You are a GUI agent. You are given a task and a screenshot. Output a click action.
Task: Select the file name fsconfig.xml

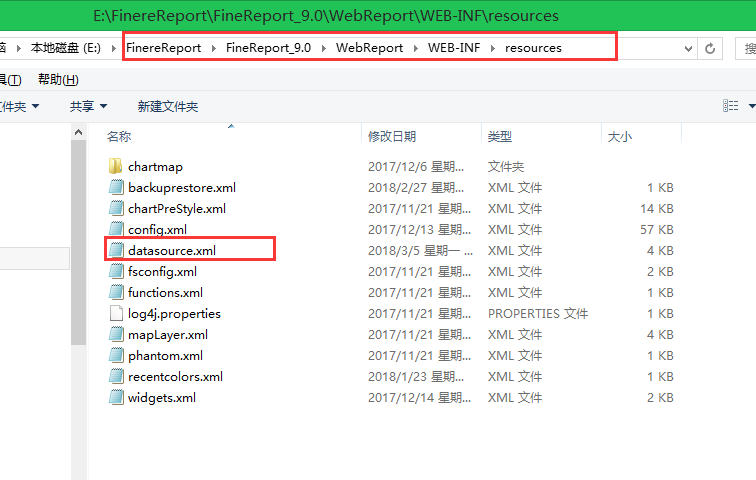click(162, 272)
